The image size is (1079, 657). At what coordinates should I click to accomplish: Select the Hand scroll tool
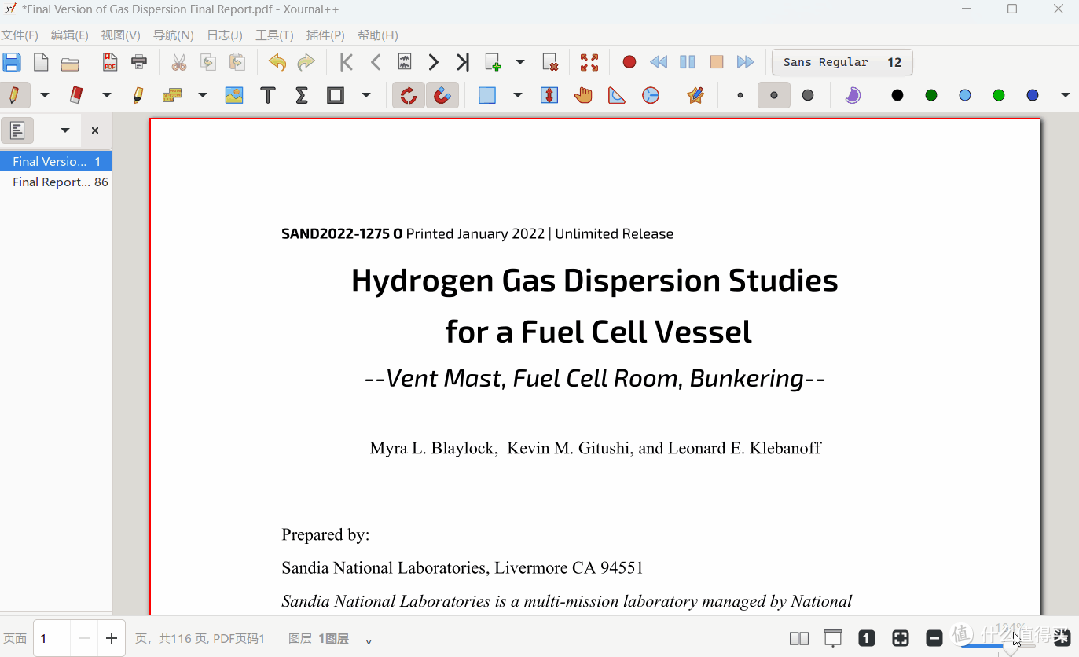pyautogui.click(x=583, y=95)
